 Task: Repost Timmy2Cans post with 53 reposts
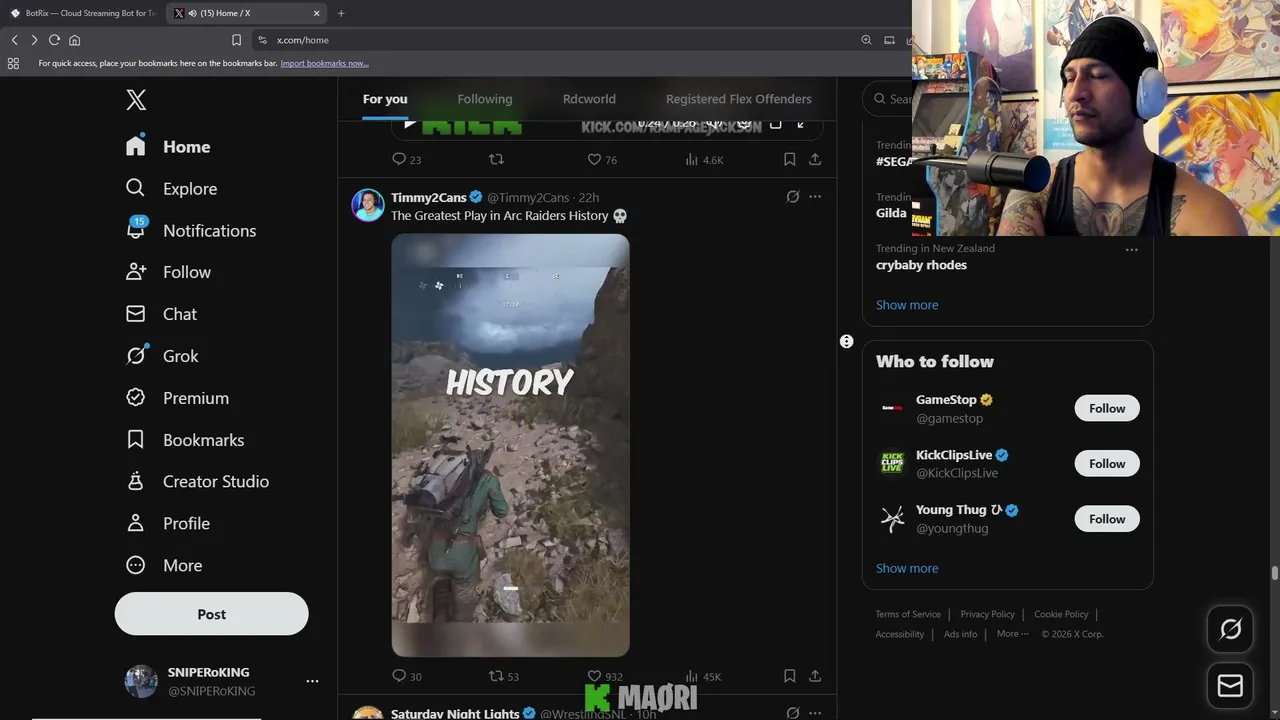[x=503, y=676]
